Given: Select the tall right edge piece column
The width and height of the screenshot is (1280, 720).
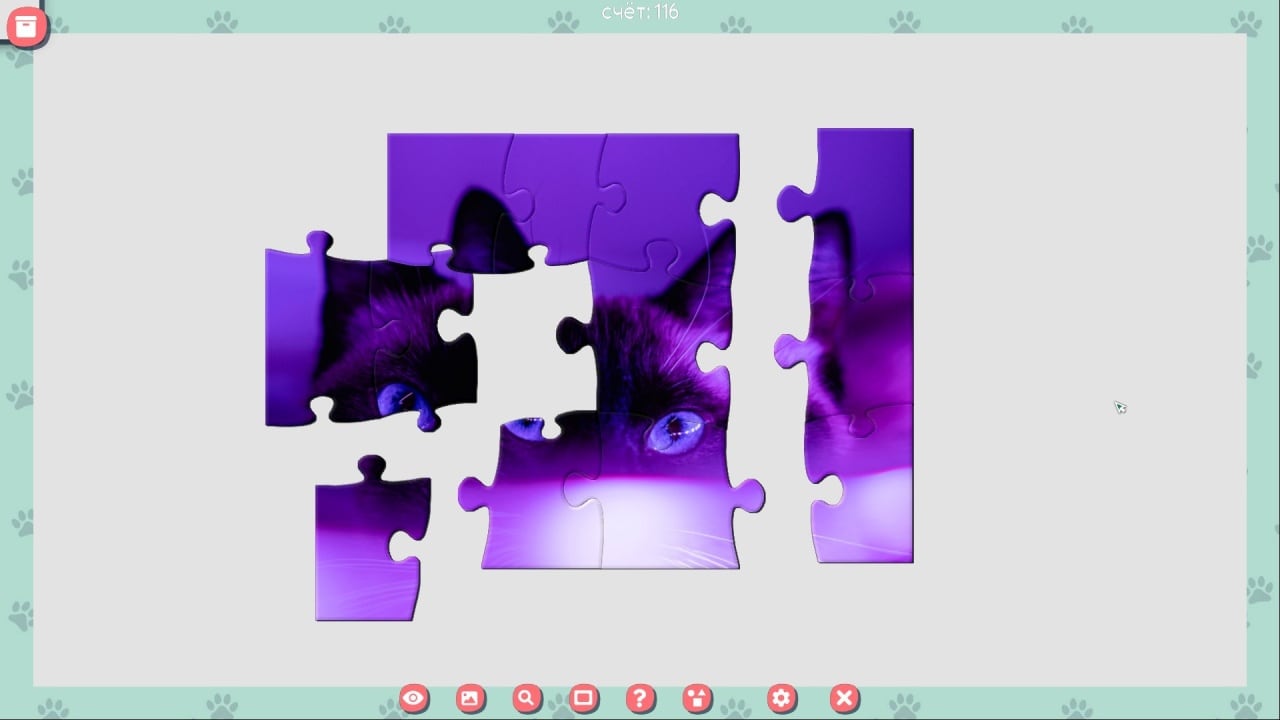Looking at the screenshot, I should [x=862, y=345].
